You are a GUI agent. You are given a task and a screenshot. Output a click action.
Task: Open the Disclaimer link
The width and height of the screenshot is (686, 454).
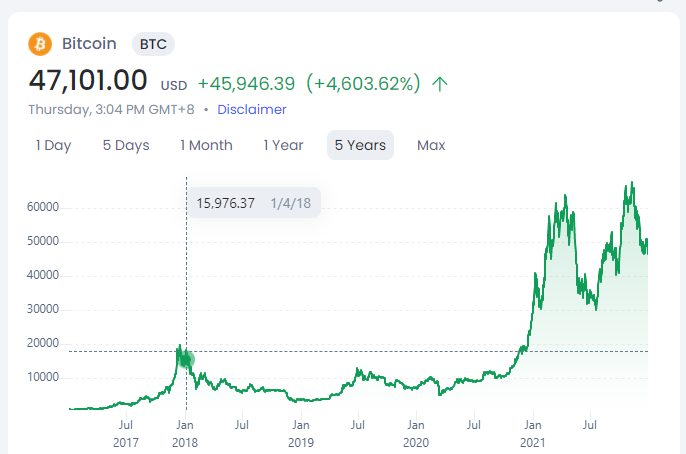252,109
